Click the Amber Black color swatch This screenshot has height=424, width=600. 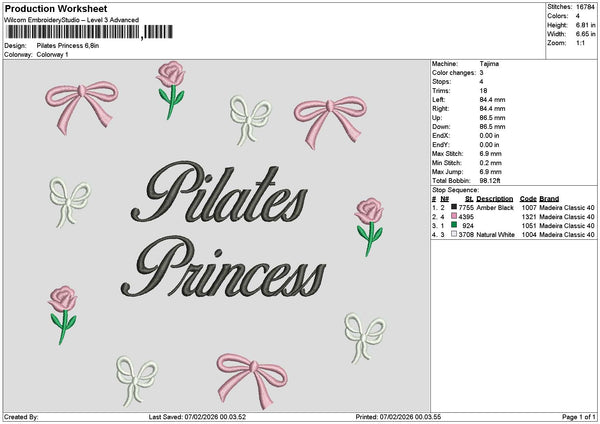[455, 207]
